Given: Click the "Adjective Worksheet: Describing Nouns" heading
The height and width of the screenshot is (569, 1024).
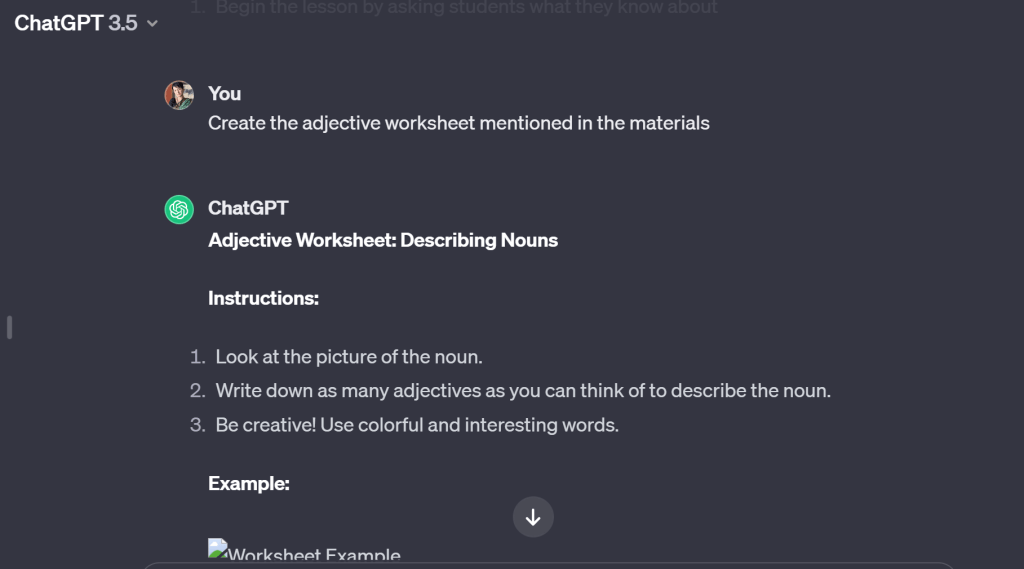Looking at the screenshot, I should pyautogui.click(x=383, y=240).
